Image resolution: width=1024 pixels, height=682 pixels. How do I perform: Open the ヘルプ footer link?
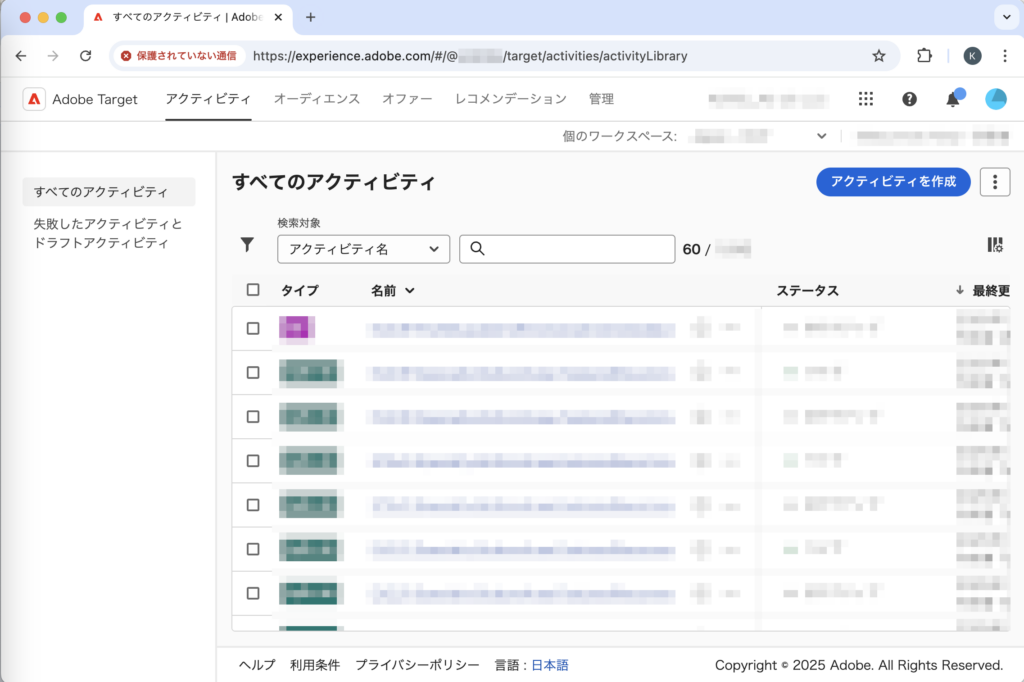[x=257, y=665]
